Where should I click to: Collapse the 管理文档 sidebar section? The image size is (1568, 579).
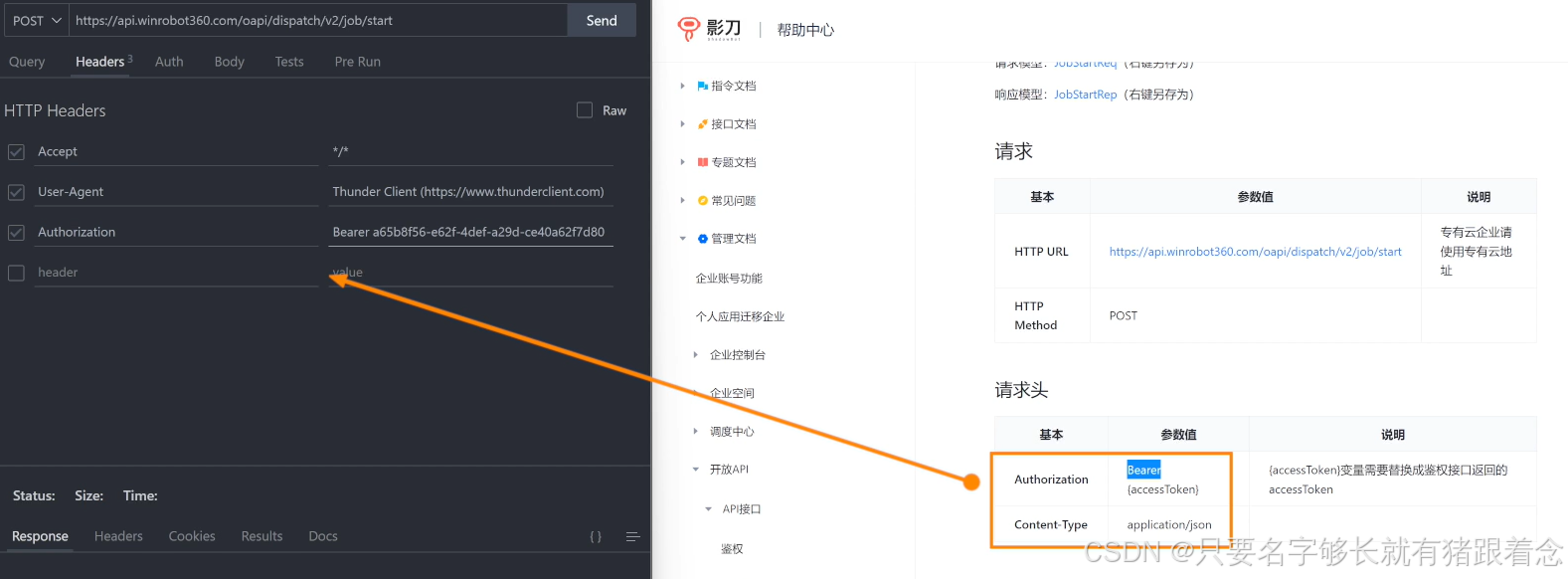pos(682,239)
